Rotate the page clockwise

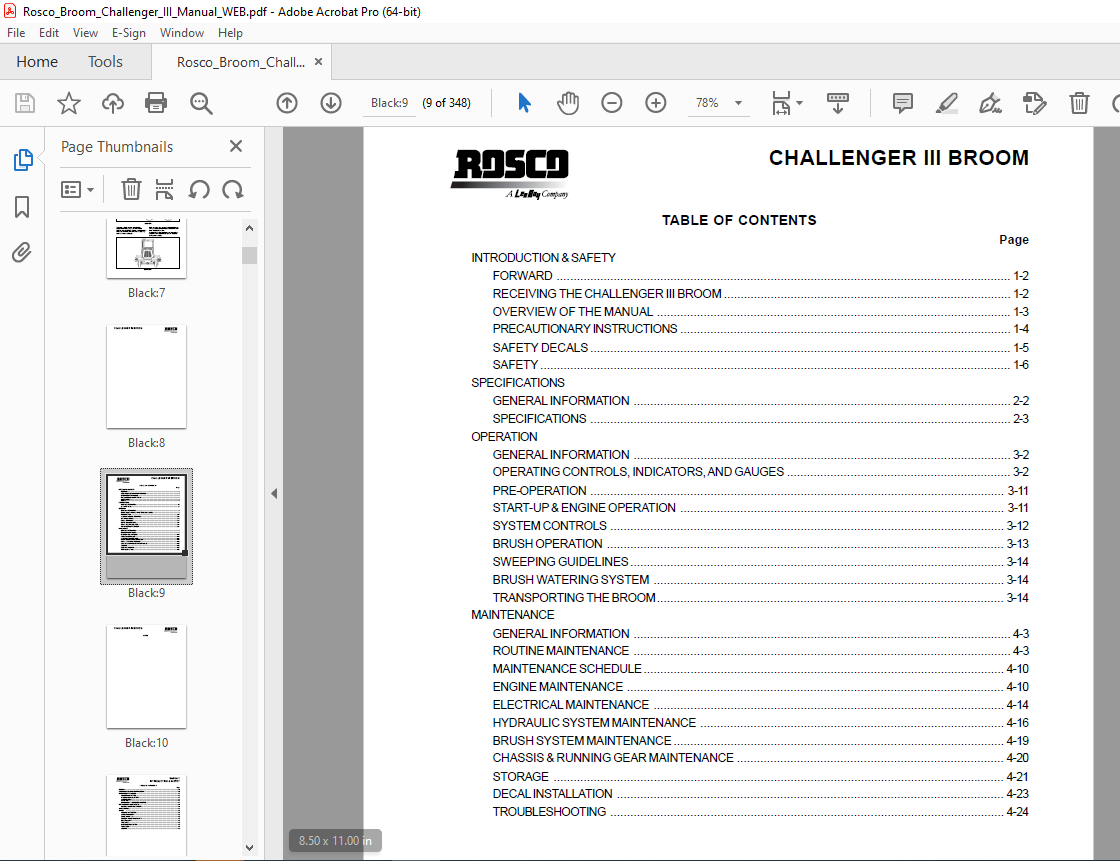pos(233,189)
